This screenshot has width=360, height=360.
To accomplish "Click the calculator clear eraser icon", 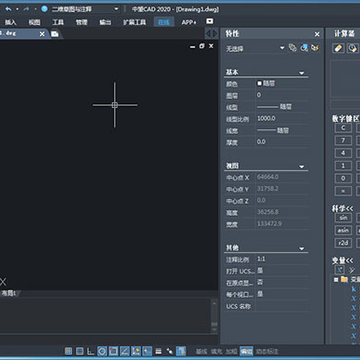I will [x=338, y=48].
